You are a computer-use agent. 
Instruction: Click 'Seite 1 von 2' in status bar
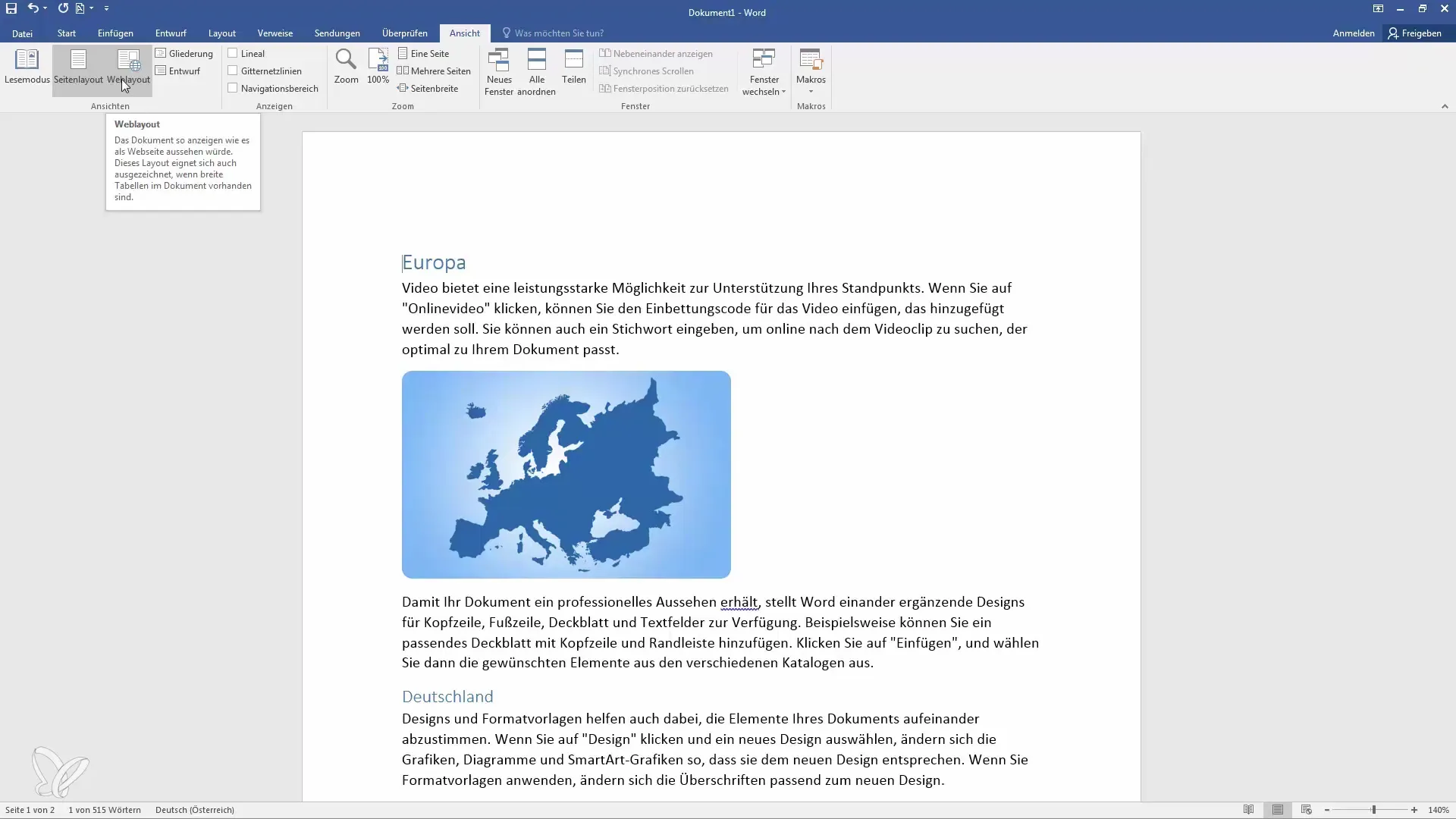[x=30, y=810]
